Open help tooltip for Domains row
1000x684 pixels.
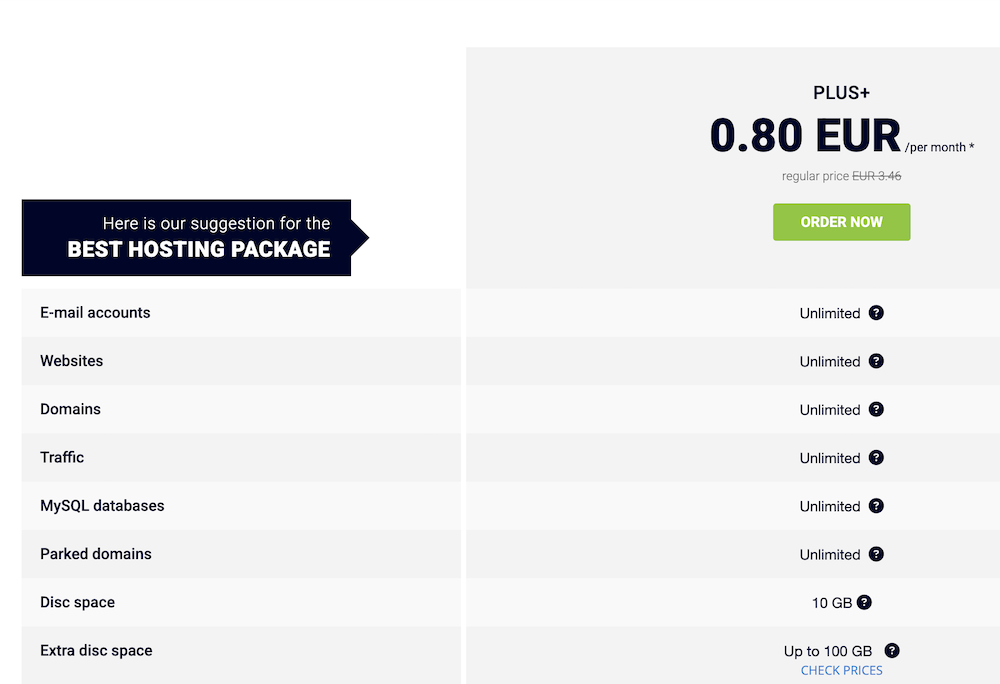[x=876, y=409]
